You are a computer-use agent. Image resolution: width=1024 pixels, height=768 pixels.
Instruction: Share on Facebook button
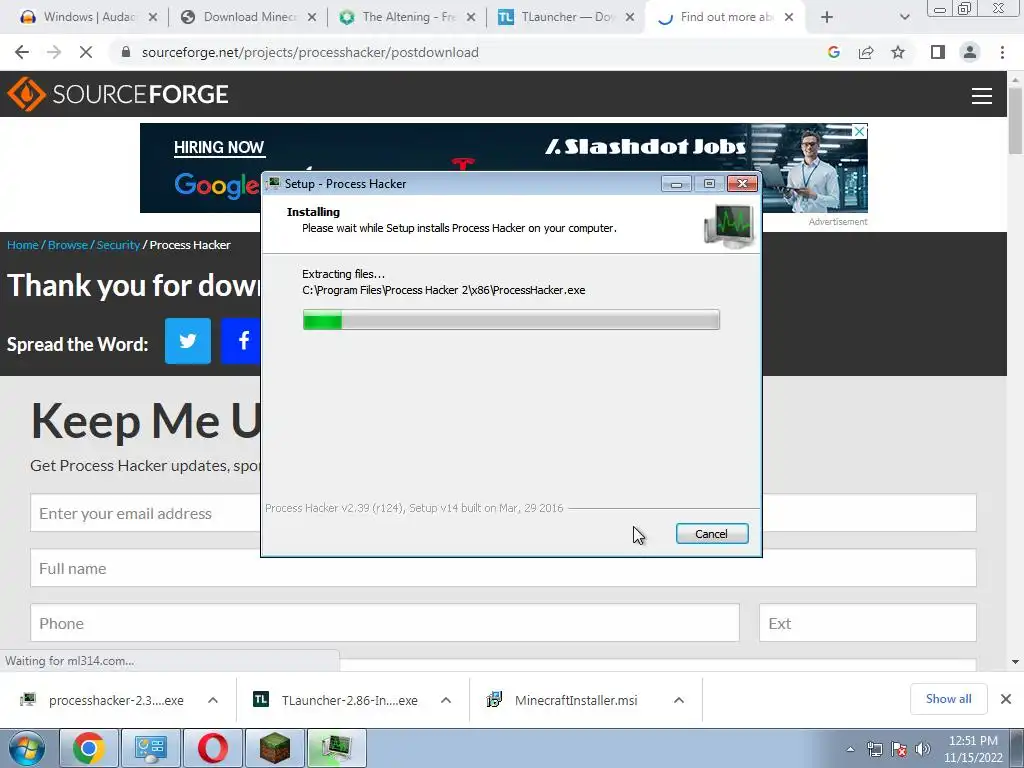click(x=241, y=340)
